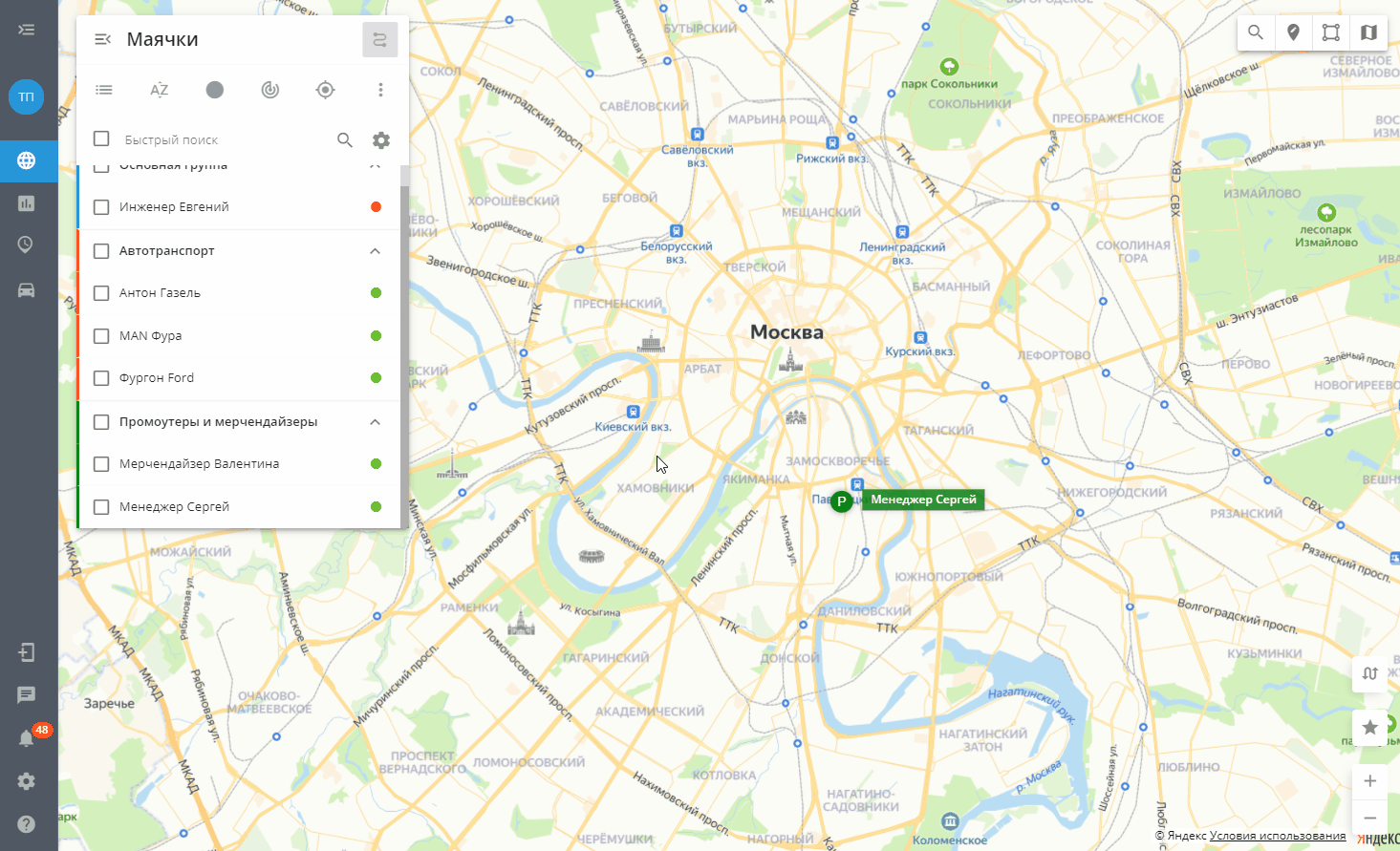
Task: Check the Автотранспорт group checkbox
Action: (101, 251)
